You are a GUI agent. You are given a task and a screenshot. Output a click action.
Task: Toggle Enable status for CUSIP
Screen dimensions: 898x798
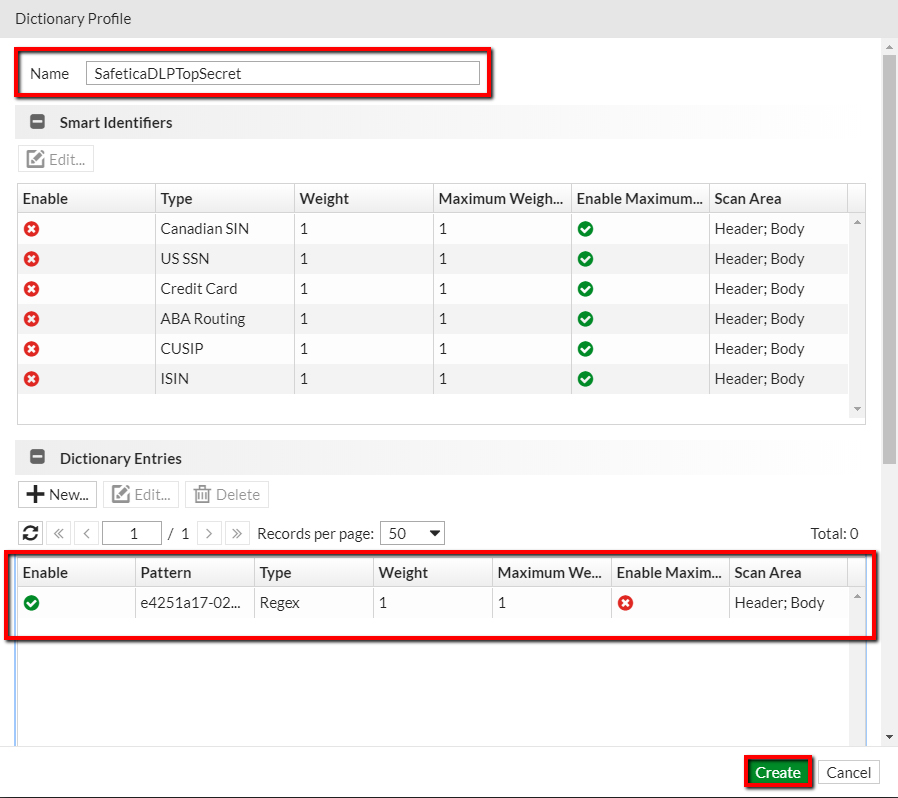(31, 348)
